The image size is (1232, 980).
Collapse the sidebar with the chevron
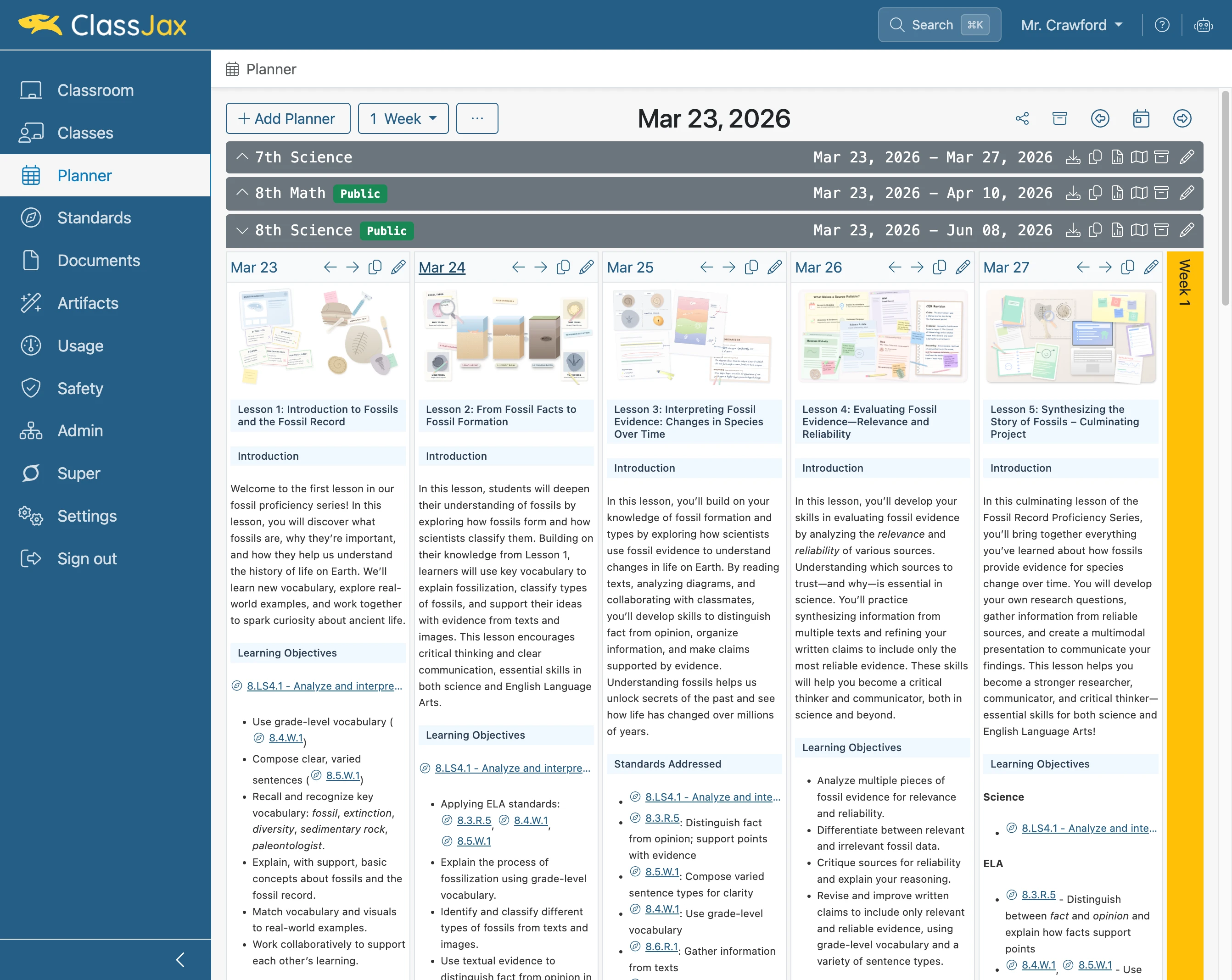[x=180, y=959]
